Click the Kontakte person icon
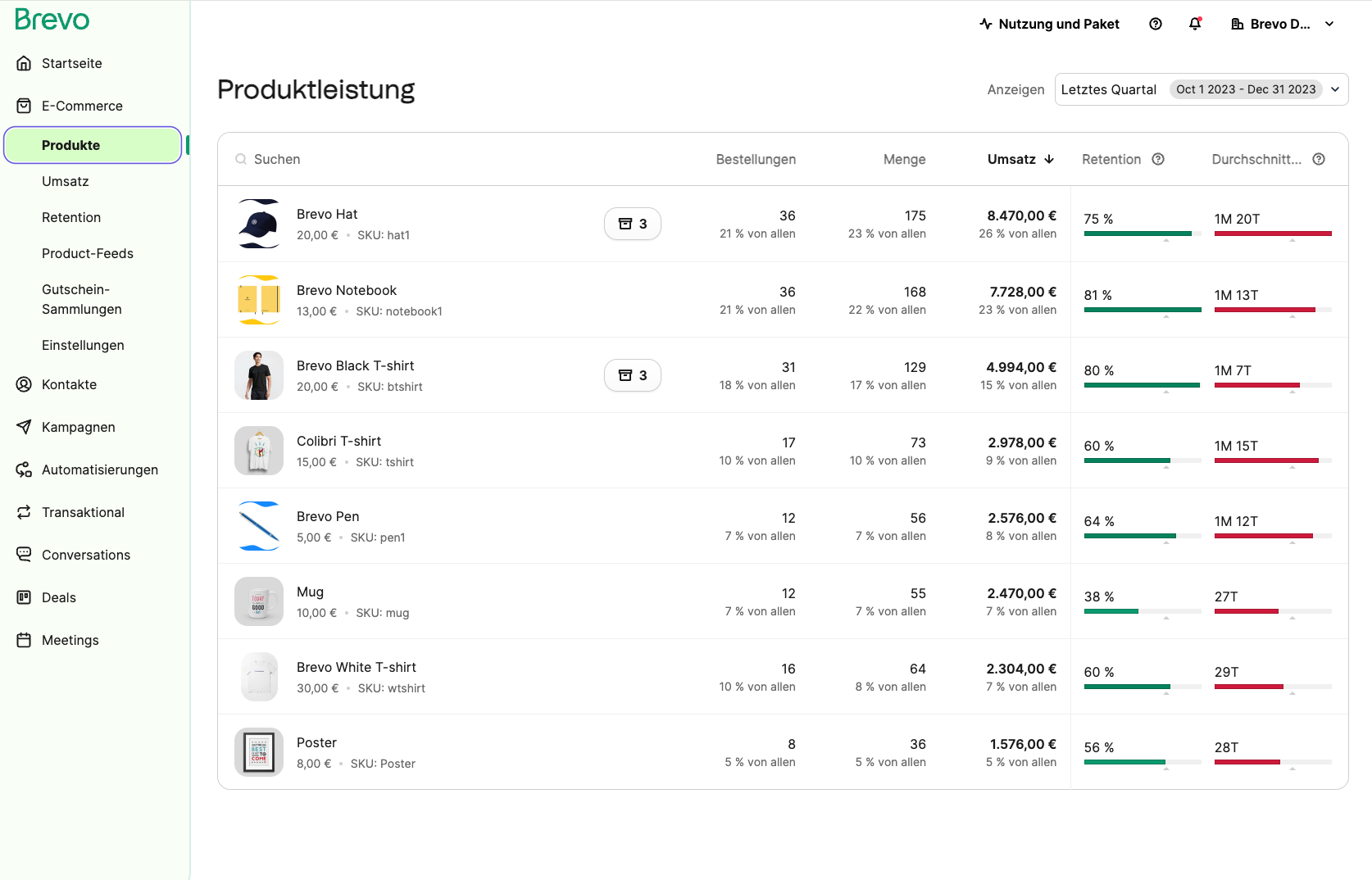Viewport: 1372px width, 880px height. tap(25, 384)
